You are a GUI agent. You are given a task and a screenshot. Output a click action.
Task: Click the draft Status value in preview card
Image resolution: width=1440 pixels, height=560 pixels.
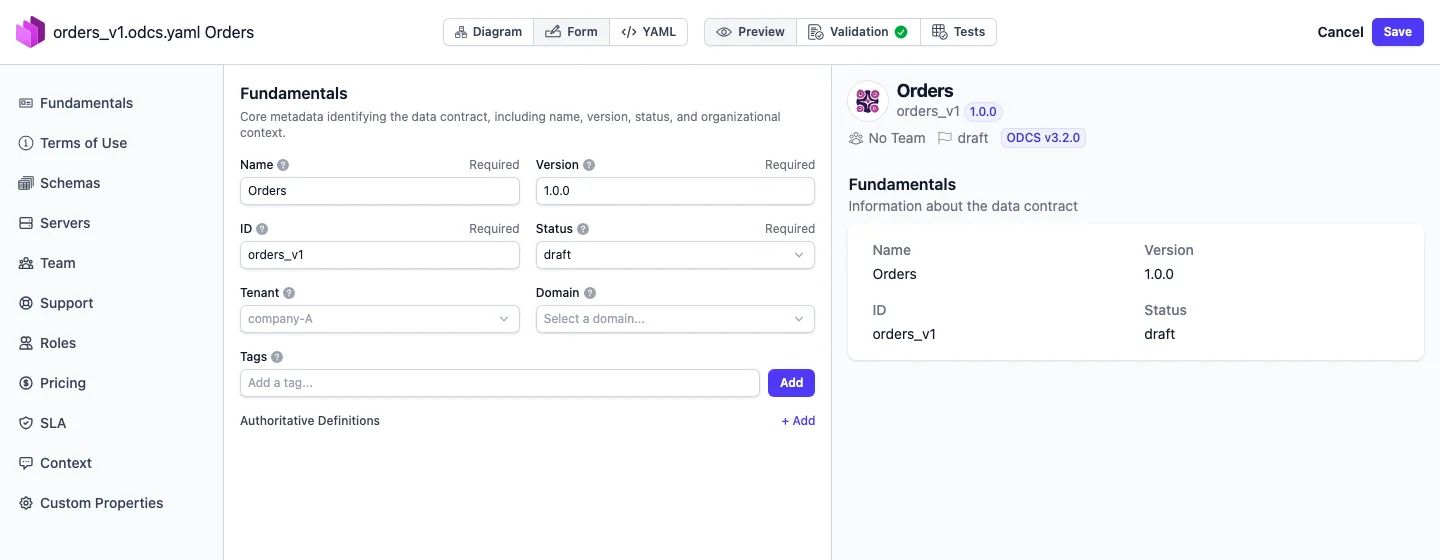1159,334
